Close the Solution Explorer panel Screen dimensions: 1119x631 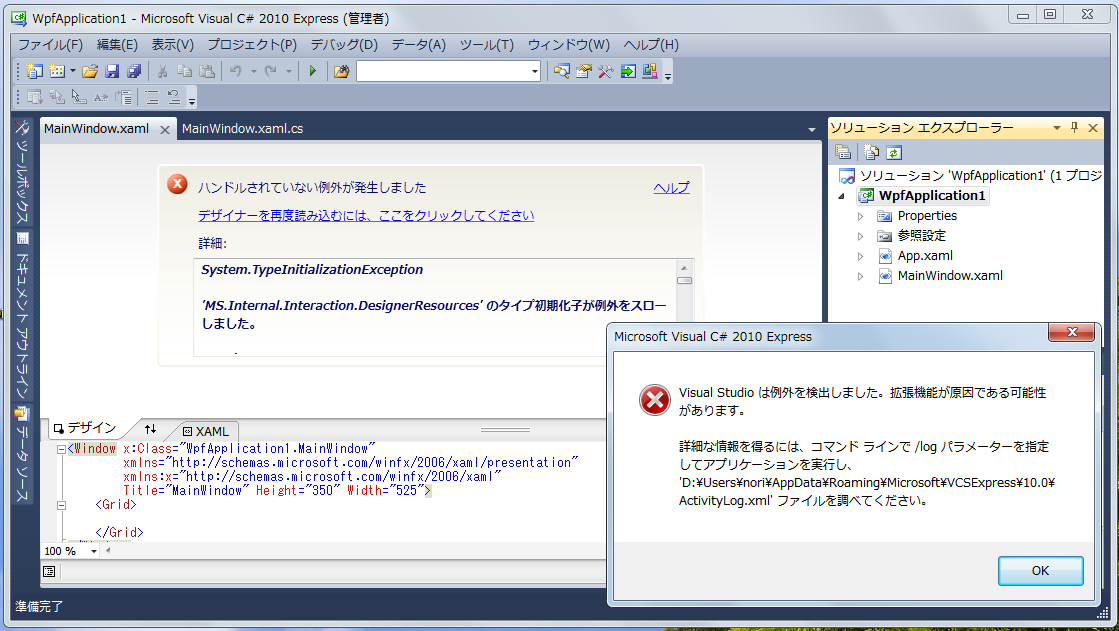point(1093,128)
